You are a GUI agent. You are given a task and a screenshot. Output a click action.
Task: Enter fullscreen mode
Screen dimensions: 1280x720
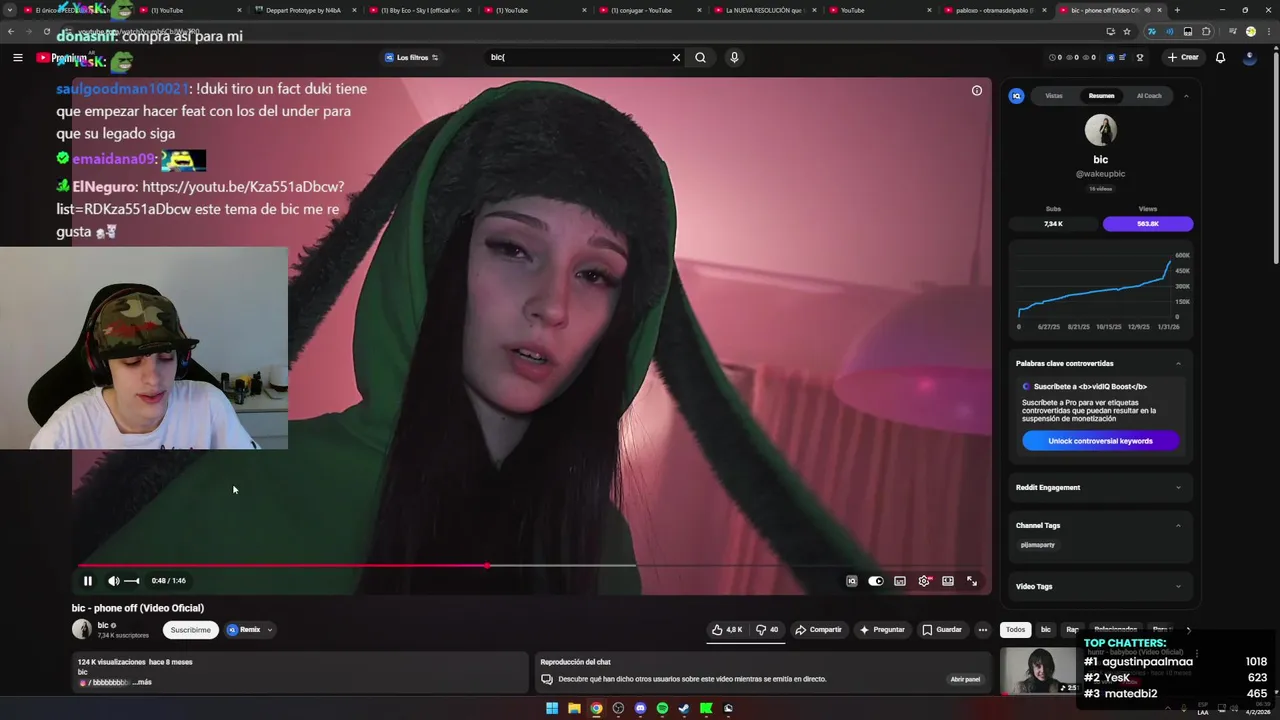coord(972,581)
